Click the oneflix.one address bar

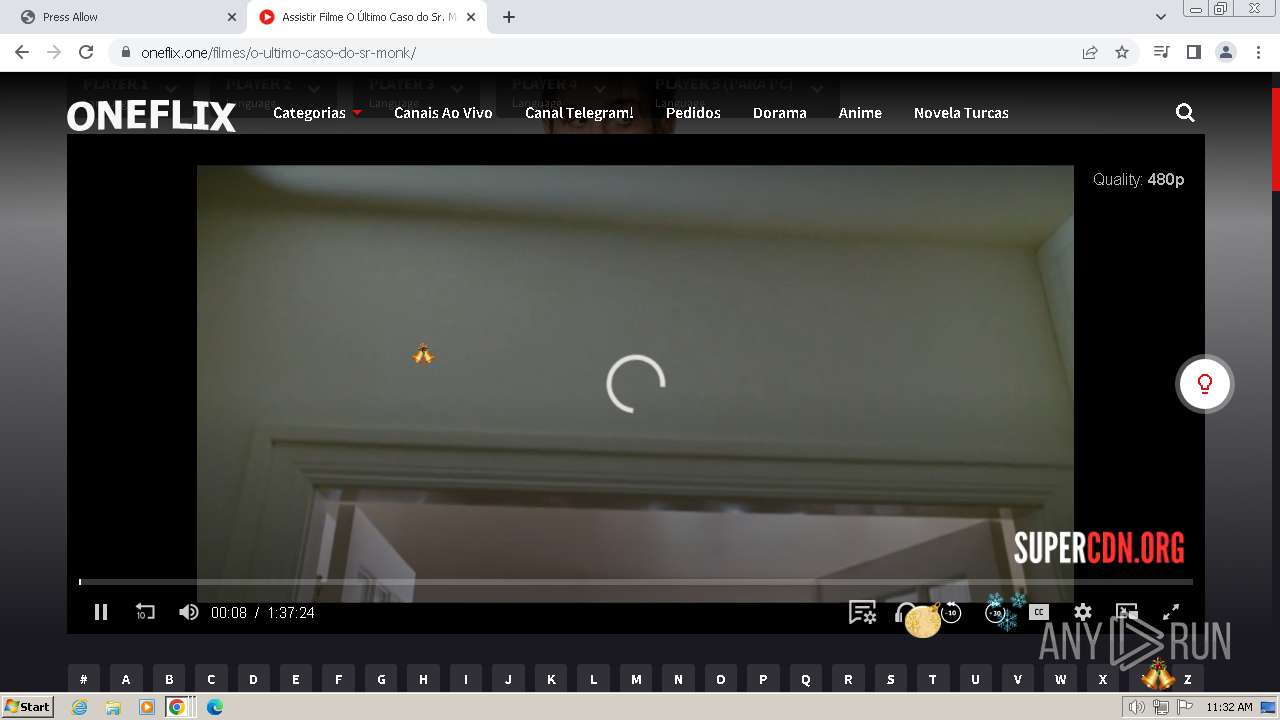[600, 53]
